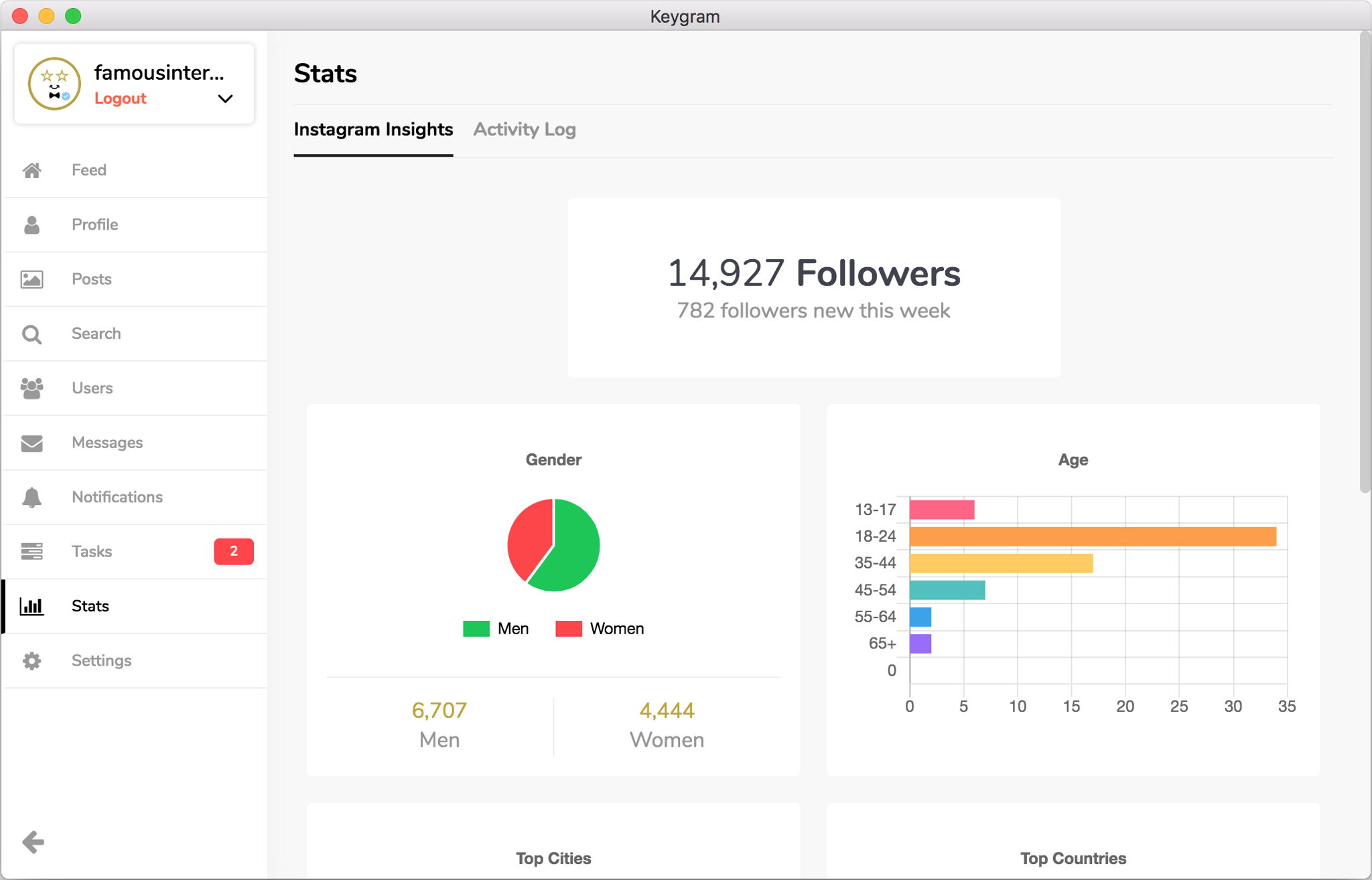
Task: Click the 6,707 Men count
Action: tap(439, 710)
